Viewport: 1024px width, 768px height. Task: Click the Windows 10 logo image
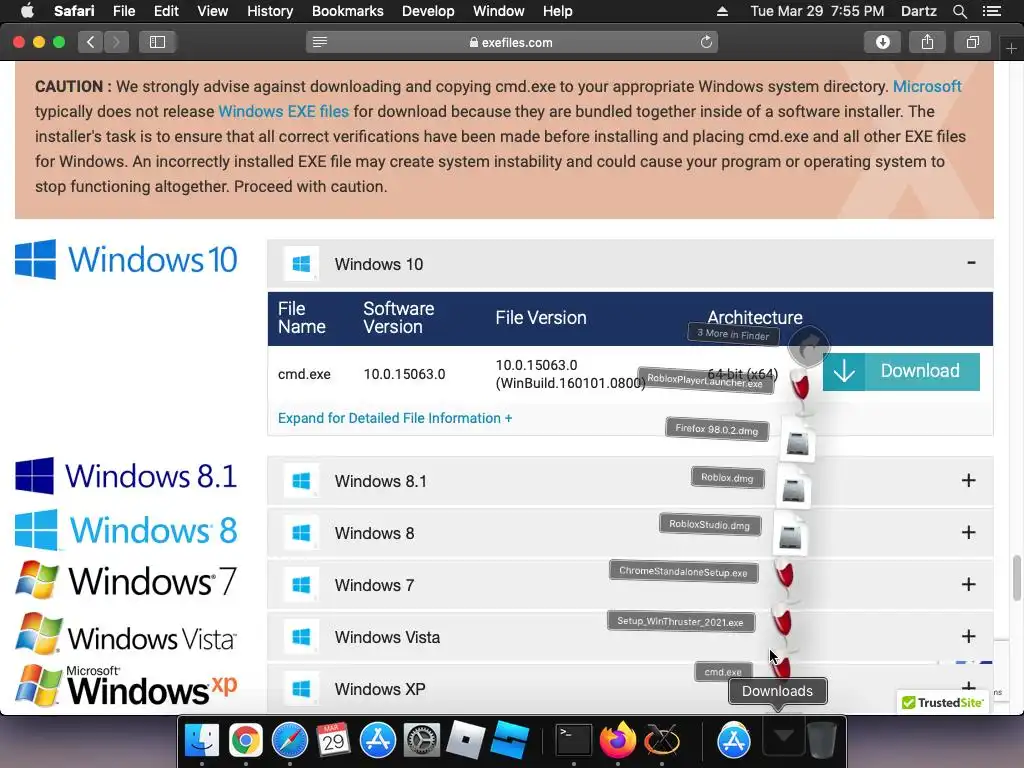(127, 259)
